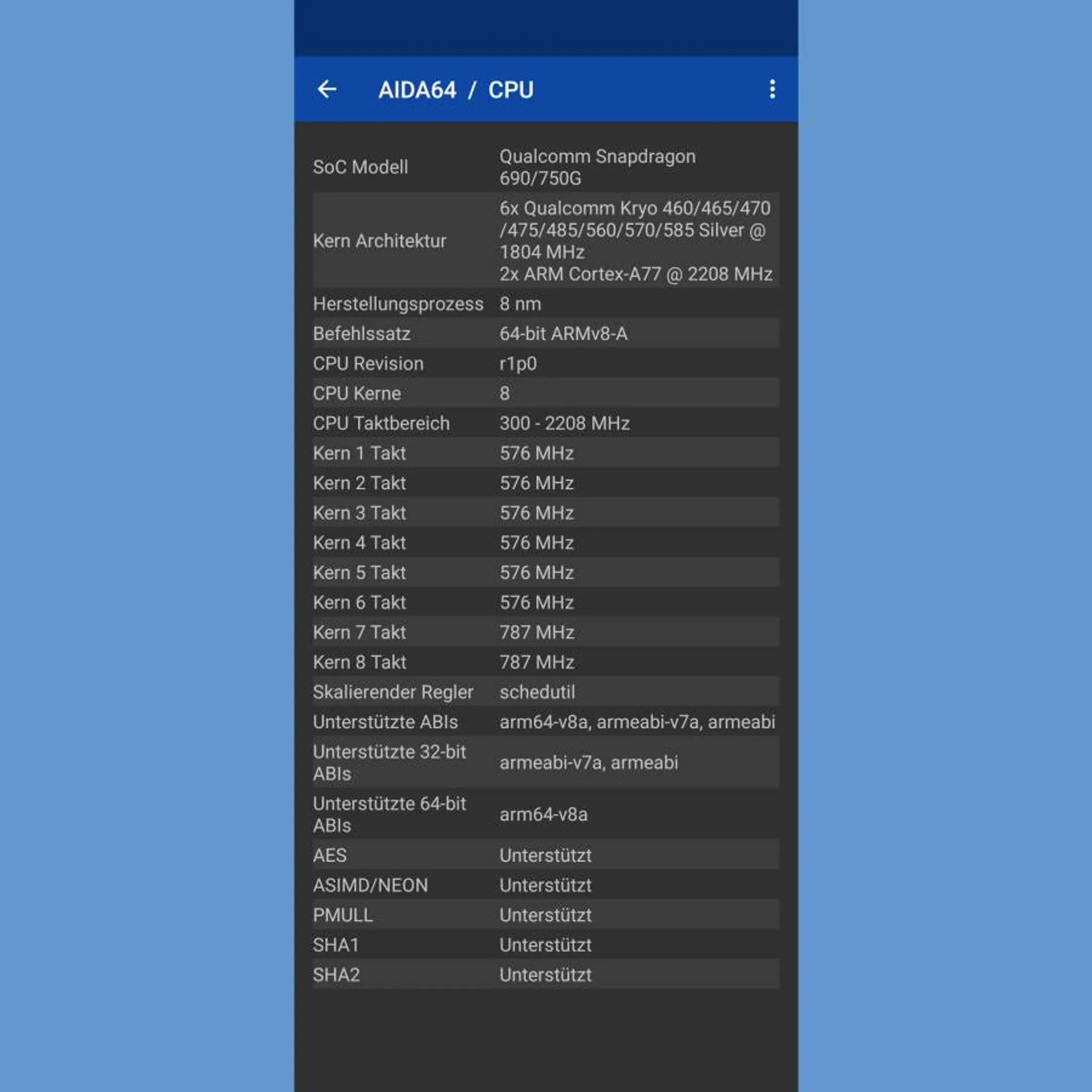Tap arm64-v8a, armeabi-v7a, armeabi value
1092x1092 pixels.
point(637,722)
